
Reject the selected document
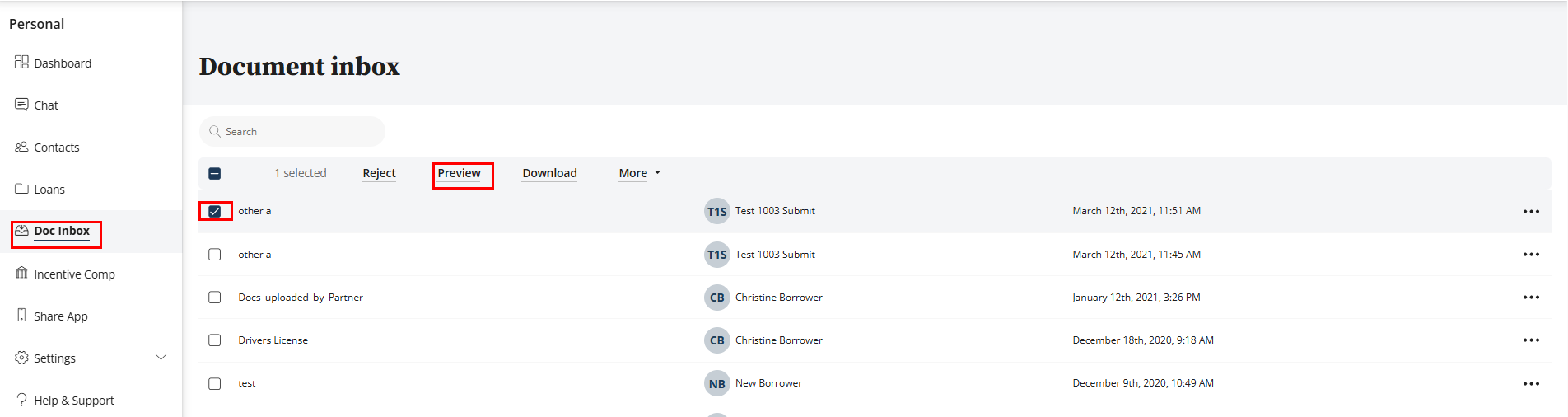(x=379, y=173)
